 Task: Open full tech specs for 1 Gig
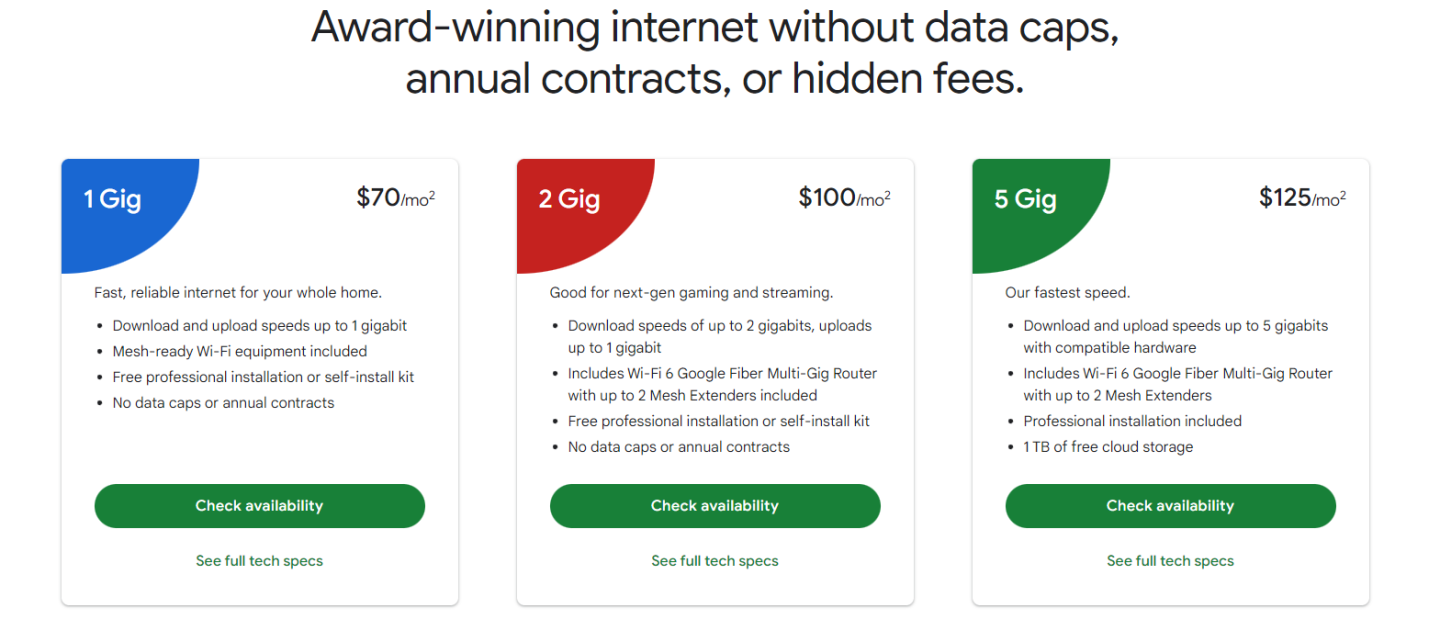pos(259,561)
